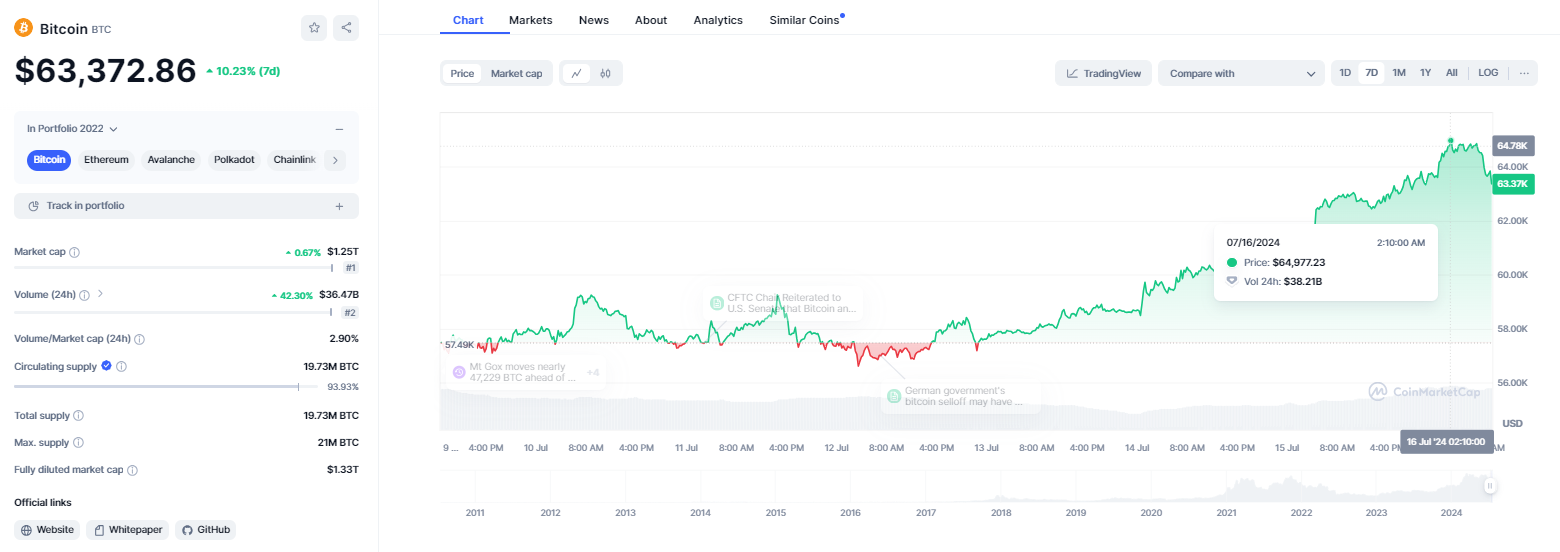1560x552 pixels.
Task: Collapse the portfolio panel with minus icon
Action: 339,129
